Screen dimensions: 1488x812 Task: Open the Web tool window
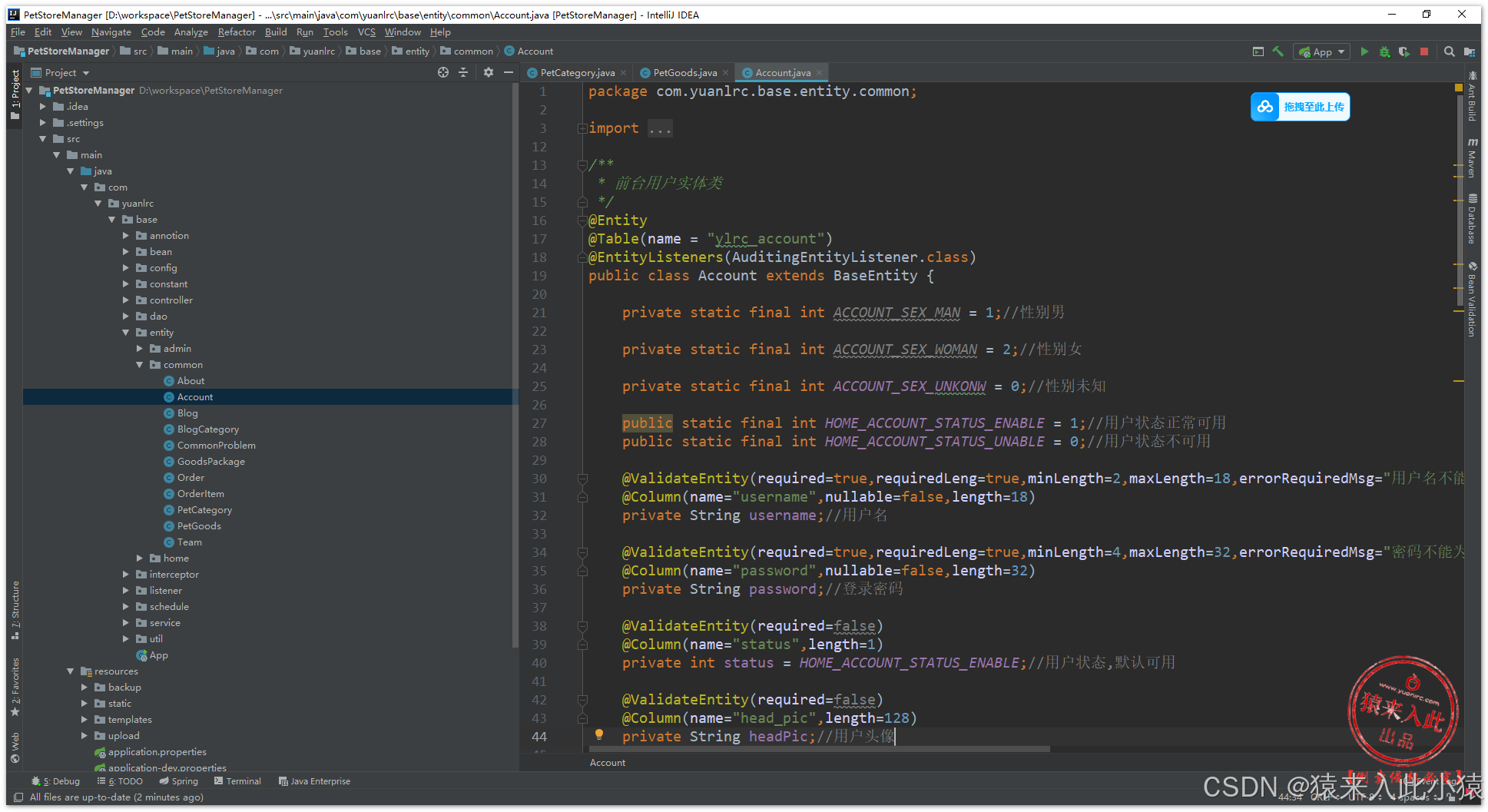(15, 747)
